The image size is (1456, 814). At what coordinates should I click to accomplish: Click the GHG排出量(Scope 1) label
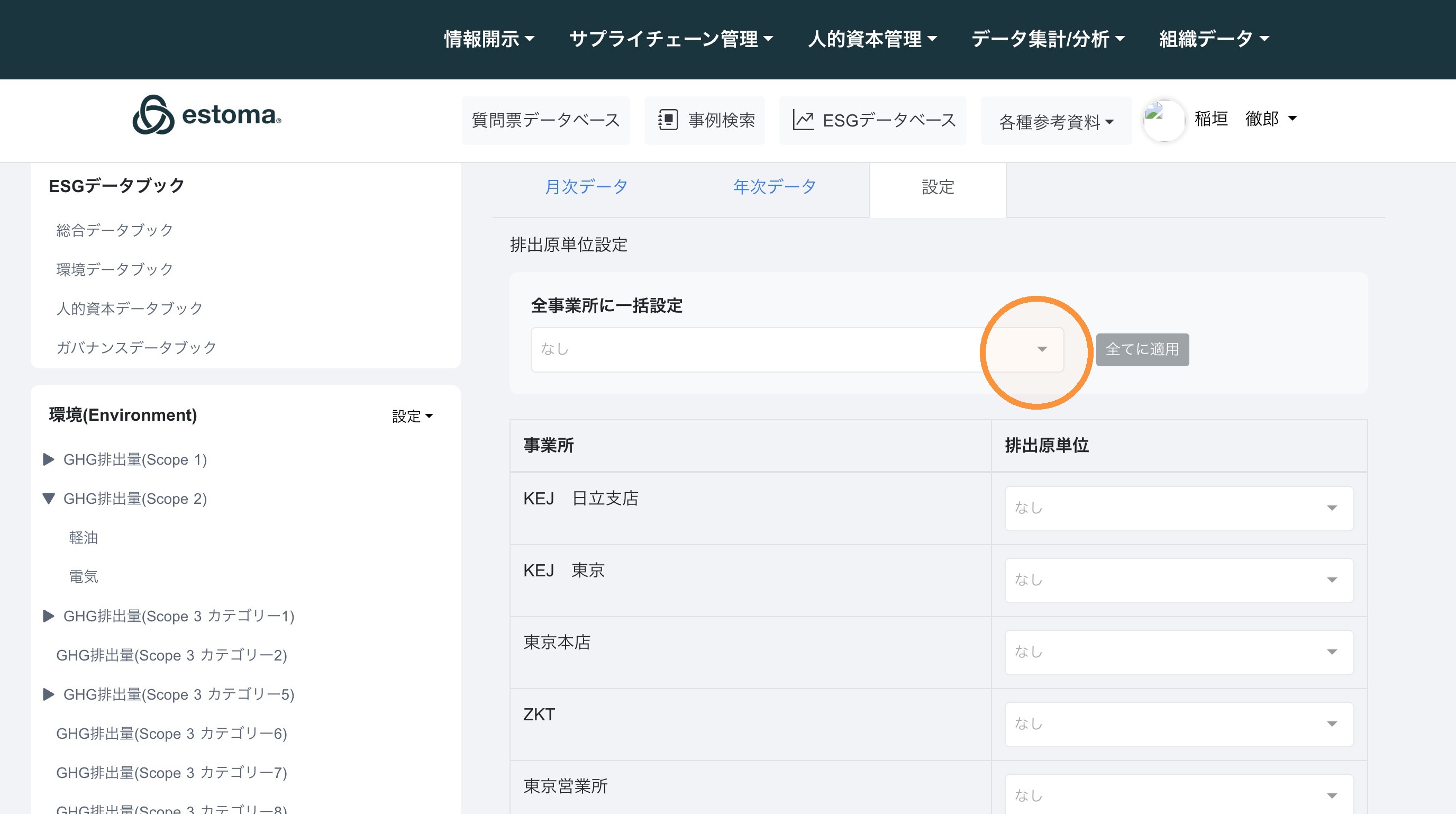coord(135,459)
